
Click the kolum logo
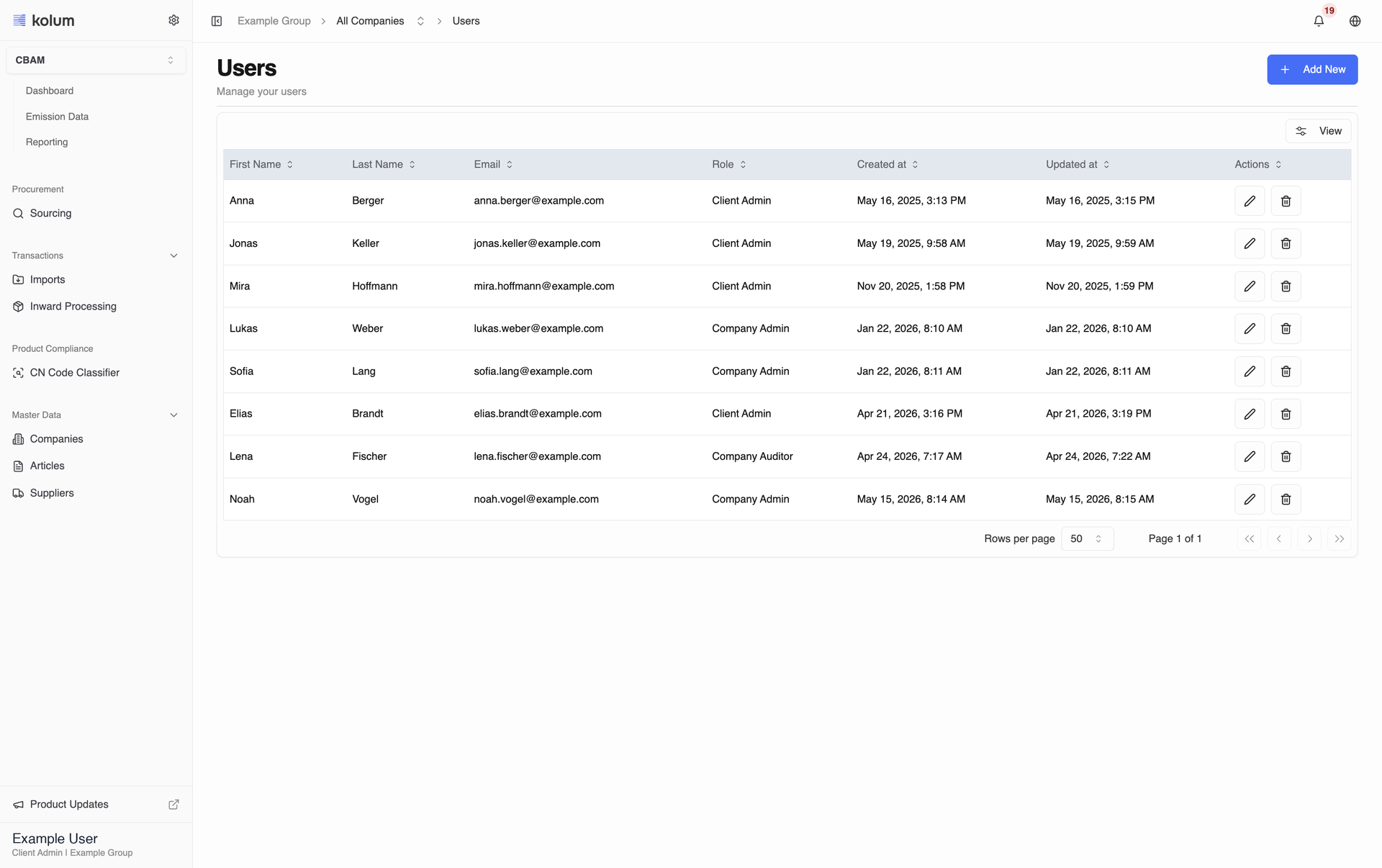pyautogui.click(x=44, y=20)
